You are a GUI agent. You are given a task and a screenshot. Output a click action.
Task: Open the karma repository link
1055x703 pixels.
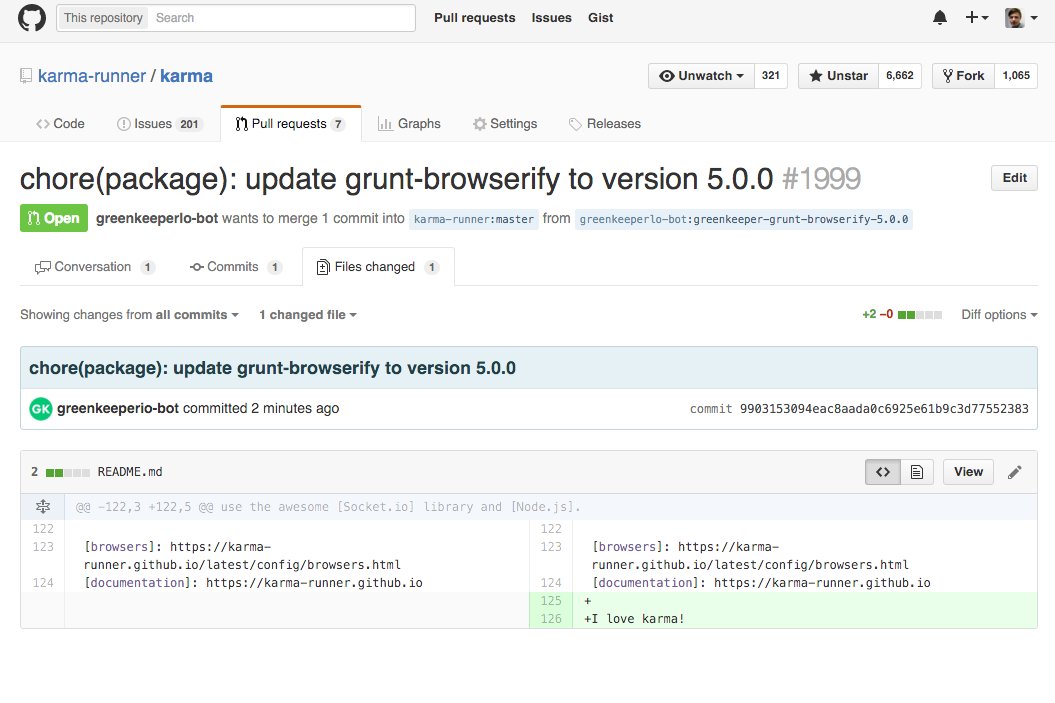coord(186,76)
